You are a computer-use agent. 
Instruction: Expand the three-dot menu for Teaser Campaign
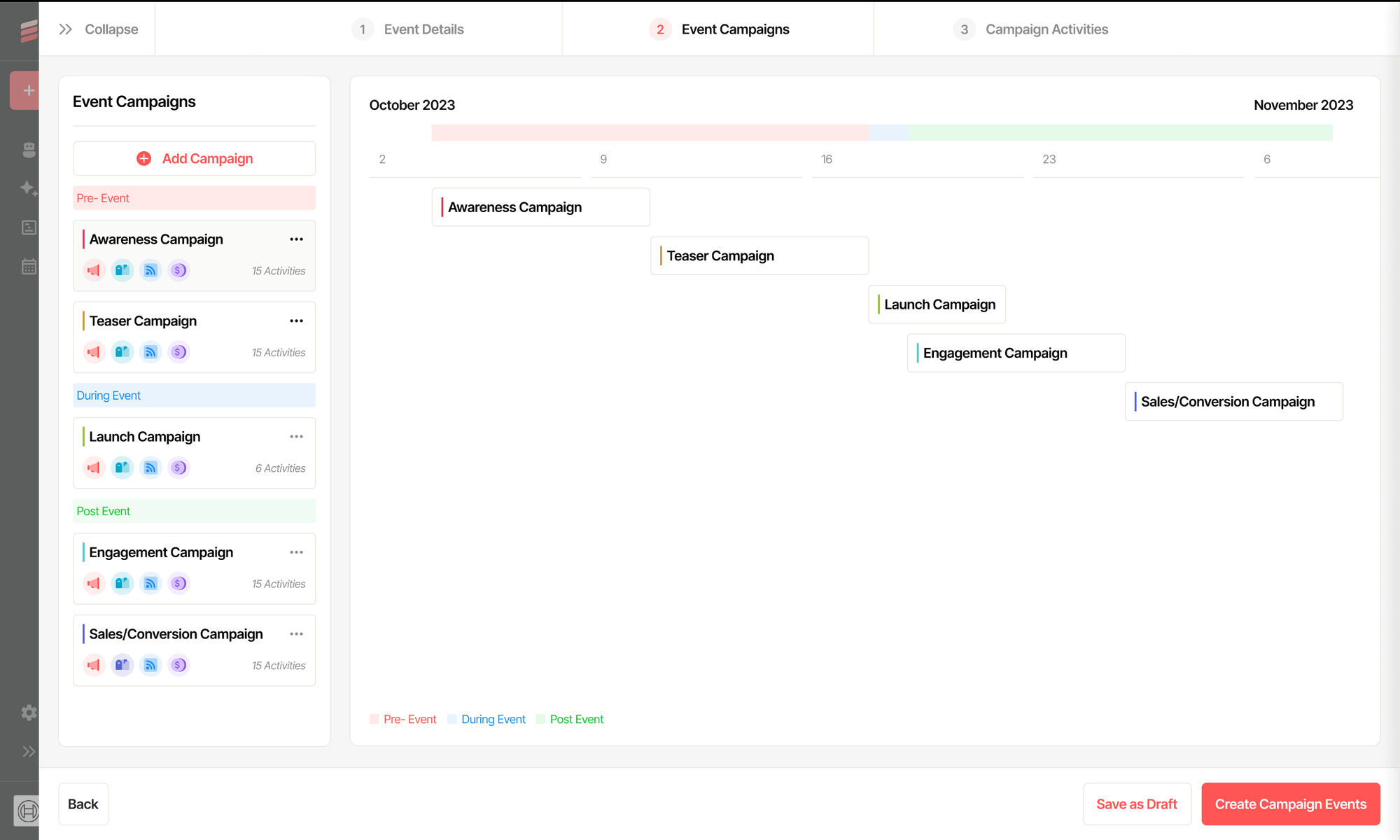point(296,321)
